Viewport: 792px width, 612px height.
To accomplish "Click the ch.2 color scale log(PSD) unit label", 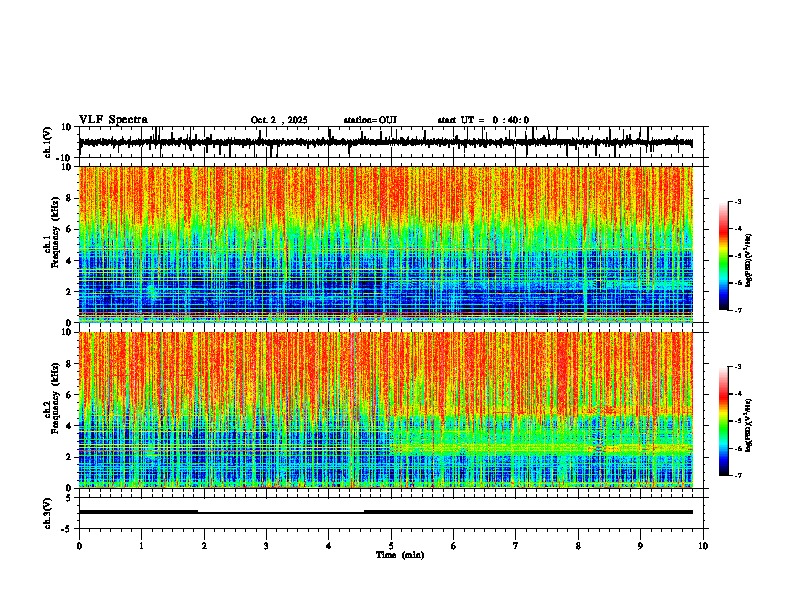I will coord(749,425).
